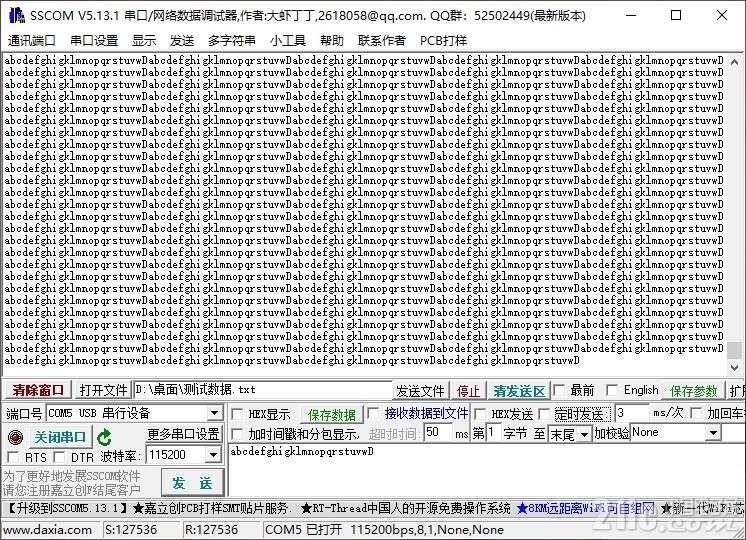Toggle 加时间戳和分包显示 checkbox
Image resolution: width=746 pixels, height=540 pixels.
coord(237,434)
